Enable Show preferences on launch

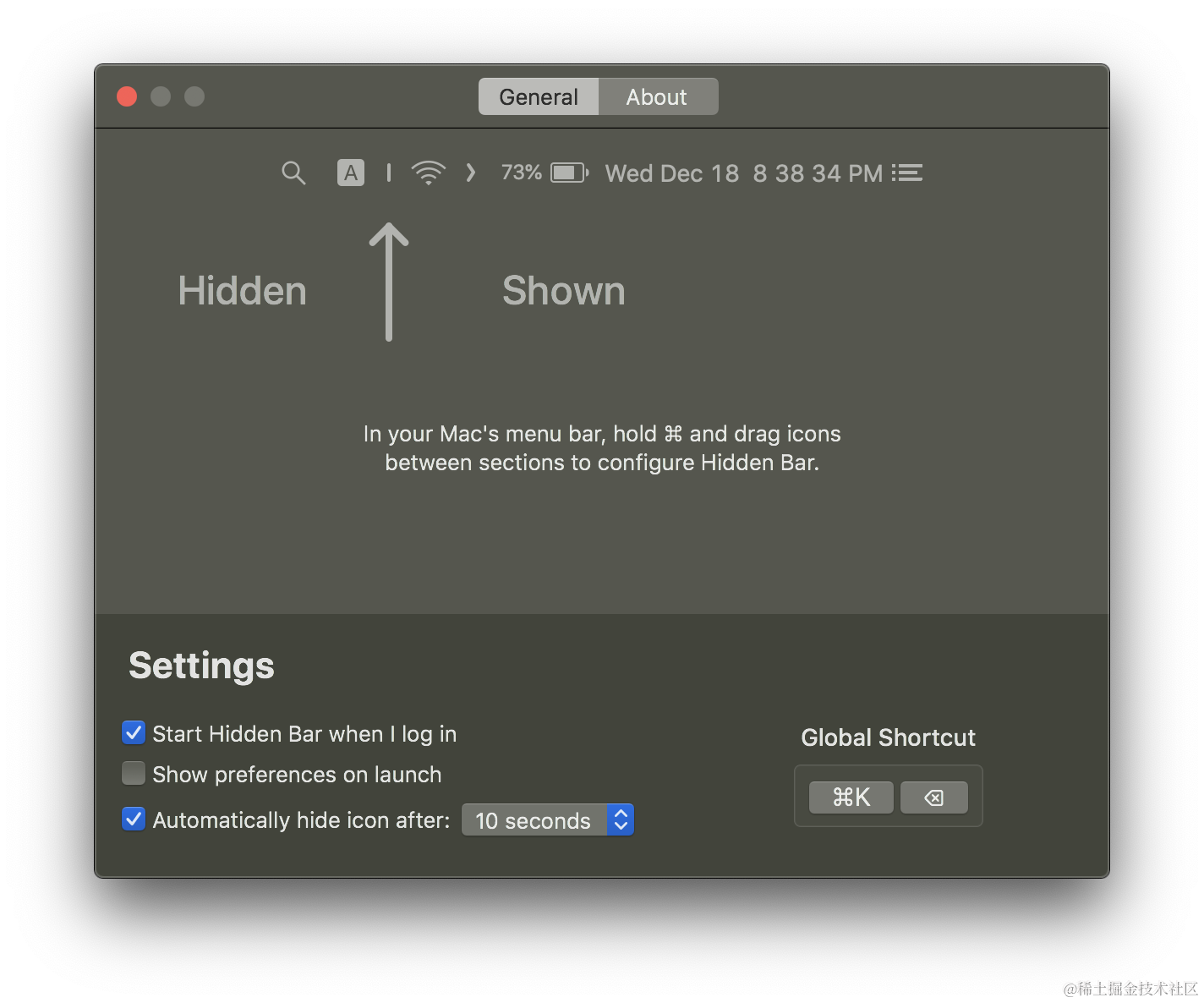[134, 773]
